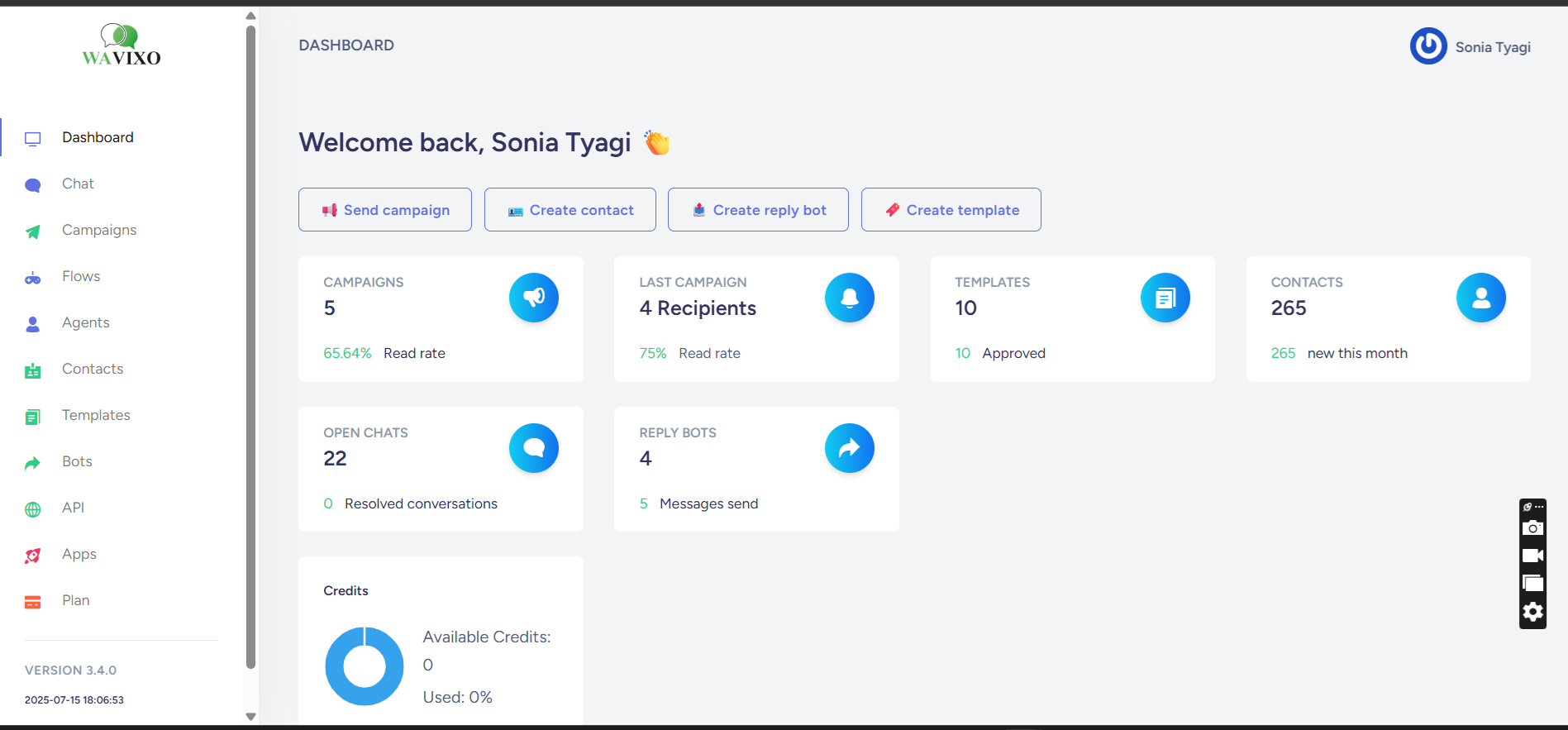Click 'Resolved conversations' text
Image resolution: width=1568 pixels, height=730 pixels.
pyautogui.click(x=421, y=503)
